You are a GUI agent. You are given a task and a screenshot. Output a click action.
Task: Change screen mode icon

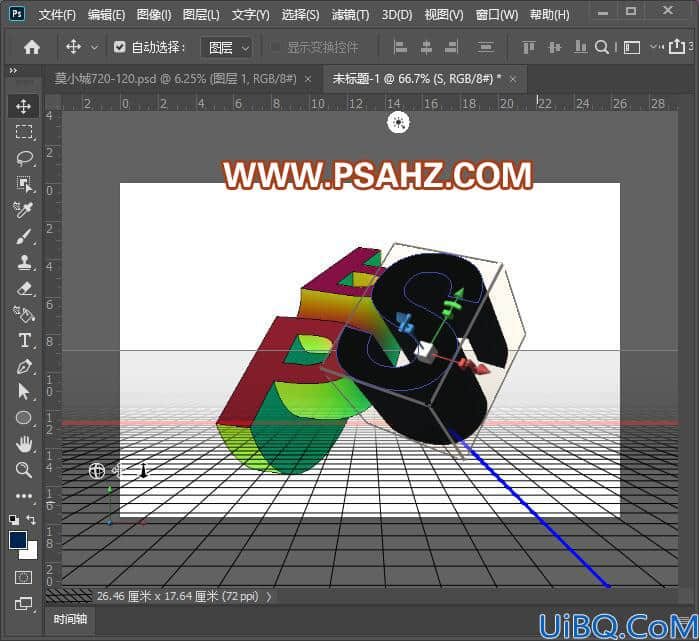[24, 604]
